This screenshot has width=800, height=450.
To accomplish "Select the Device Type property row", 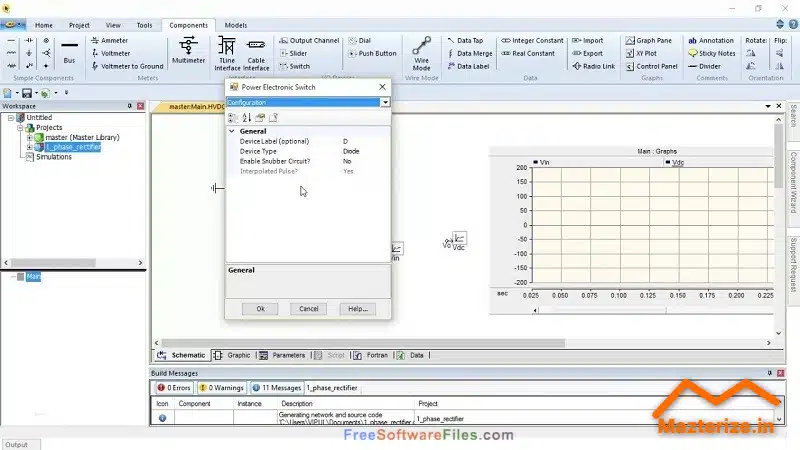I will [x=308, y=151].
